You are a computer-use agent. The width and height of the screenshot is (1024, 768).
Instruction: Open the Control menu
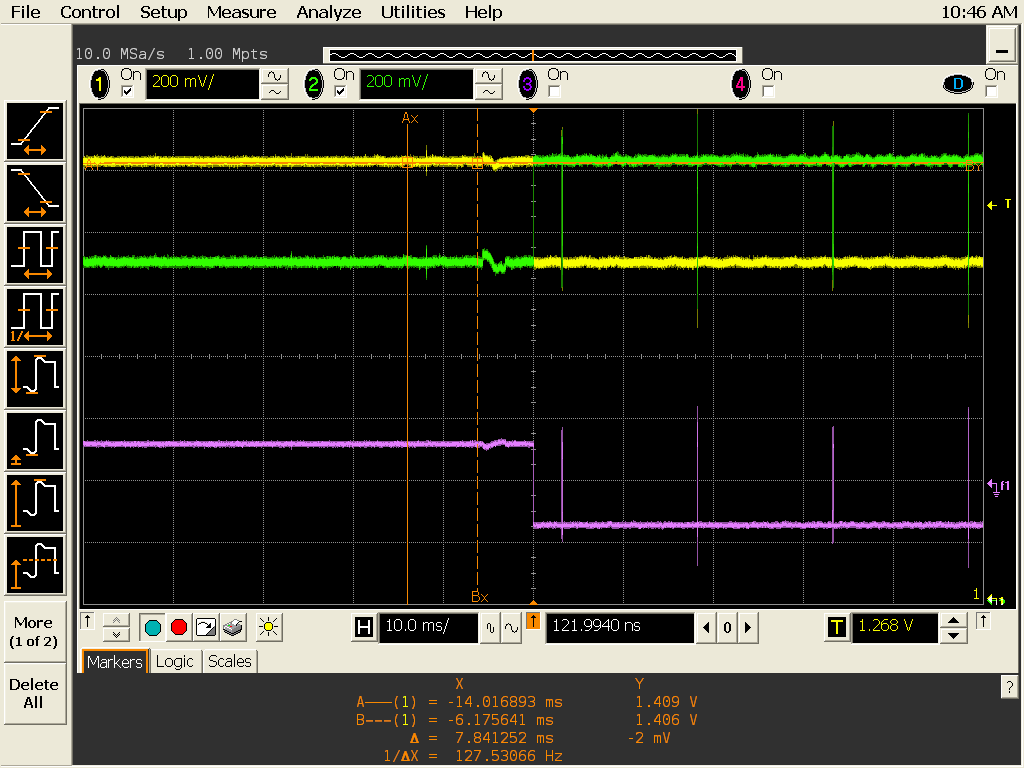(90, 12)
